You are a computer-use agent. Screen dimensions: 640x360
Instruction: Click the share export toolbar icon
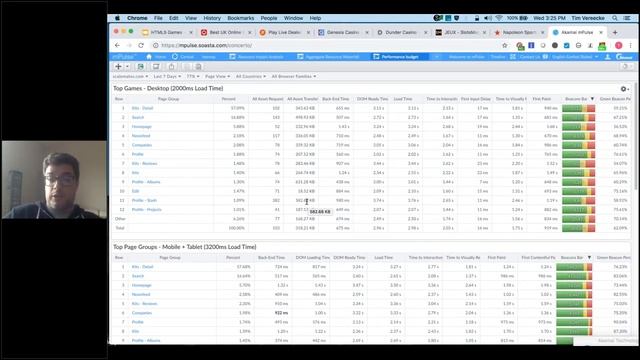pos(171,67)
